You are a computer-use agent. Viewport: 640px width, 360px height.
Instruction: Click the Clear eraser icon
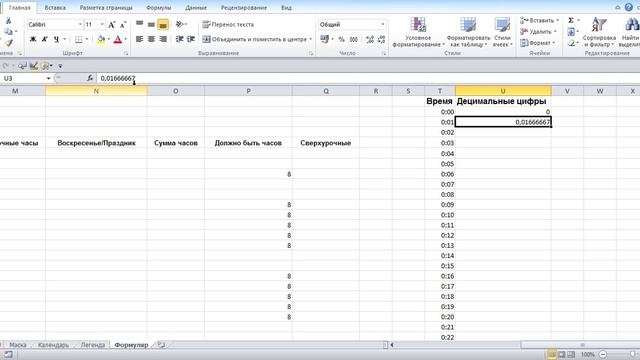tap(571, 43)
